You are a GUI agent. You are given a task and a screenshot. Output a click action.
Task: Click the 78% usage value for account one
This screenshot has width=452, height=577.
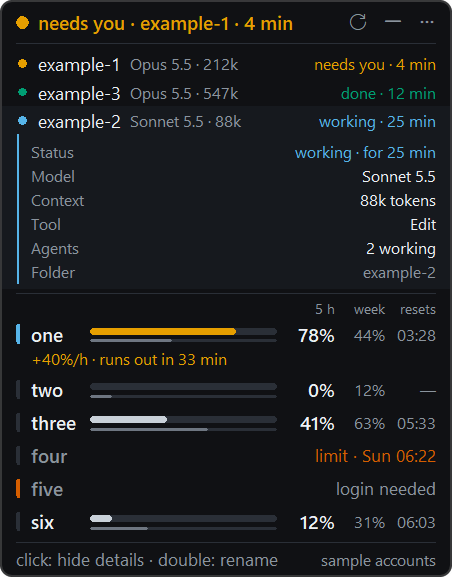pyautogui.click(x=316, y=336)
